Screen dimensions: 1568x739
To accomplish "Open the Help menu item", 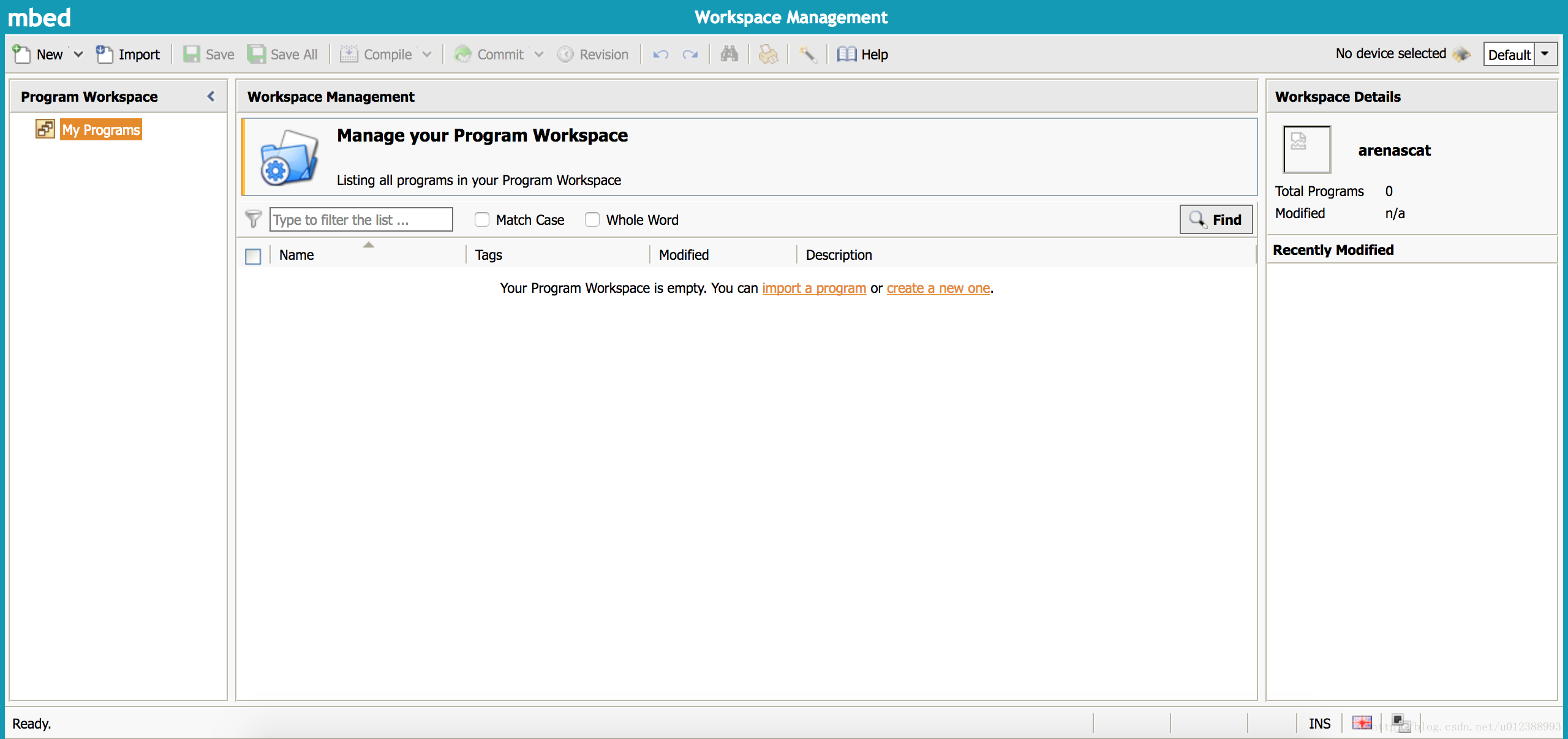I will [x=863, y=54].
